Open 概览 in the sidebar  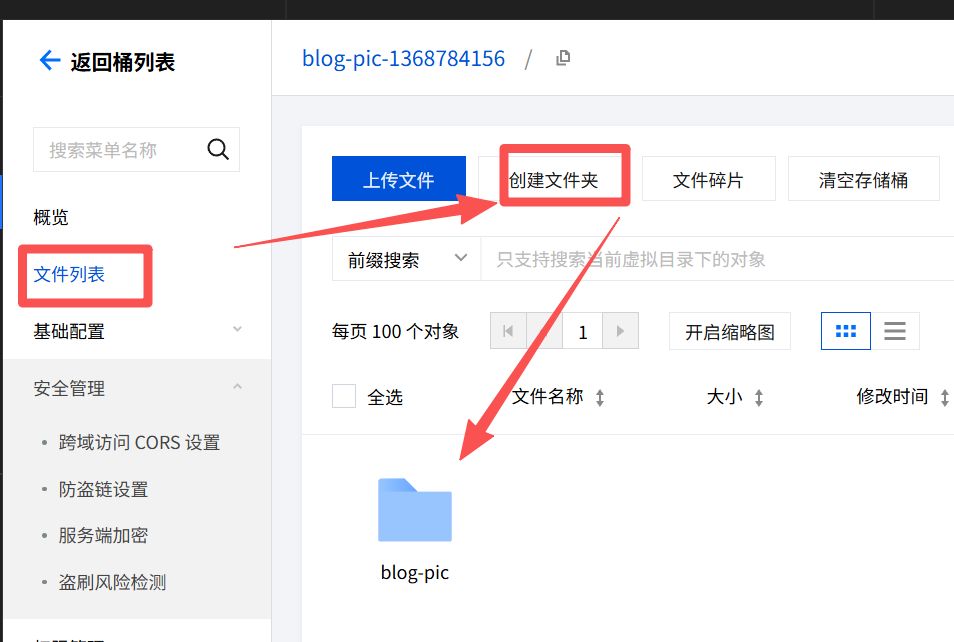pyautogui.click(x=51, y=217)
